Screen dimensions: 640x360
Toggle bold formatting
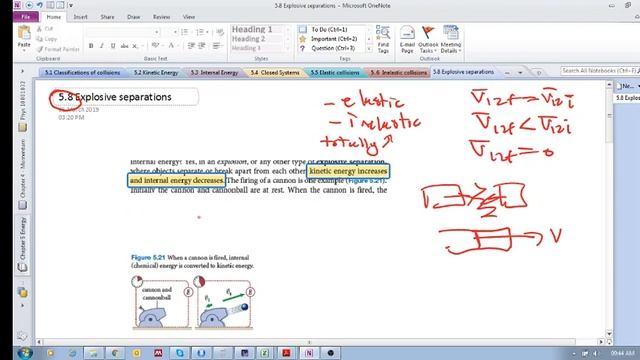[91, 46]
